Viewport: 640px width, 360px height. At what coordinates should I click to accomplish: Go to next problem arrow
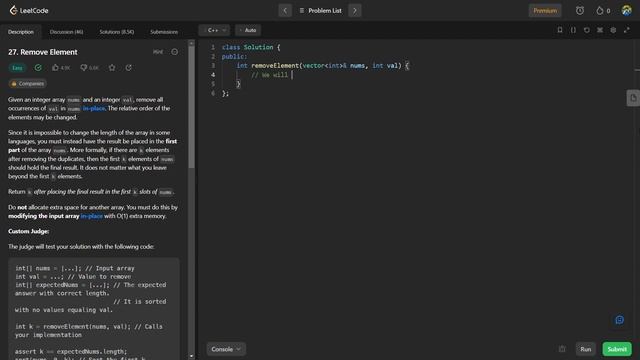pos(355,11)
